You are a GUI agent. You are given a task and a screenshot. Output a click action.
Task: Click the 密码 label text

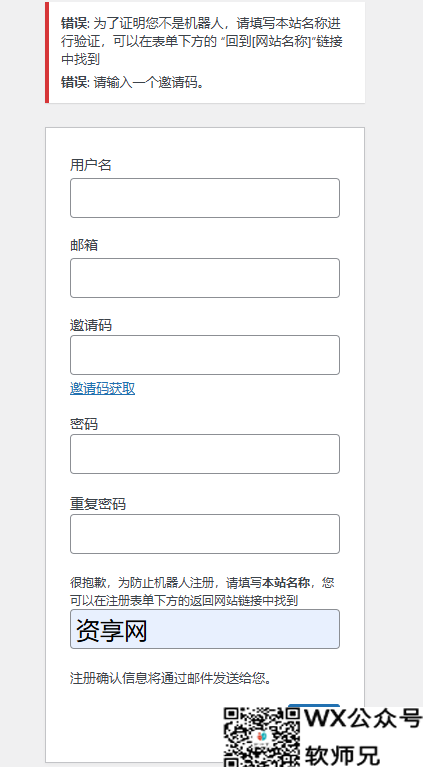coord(84,424)
